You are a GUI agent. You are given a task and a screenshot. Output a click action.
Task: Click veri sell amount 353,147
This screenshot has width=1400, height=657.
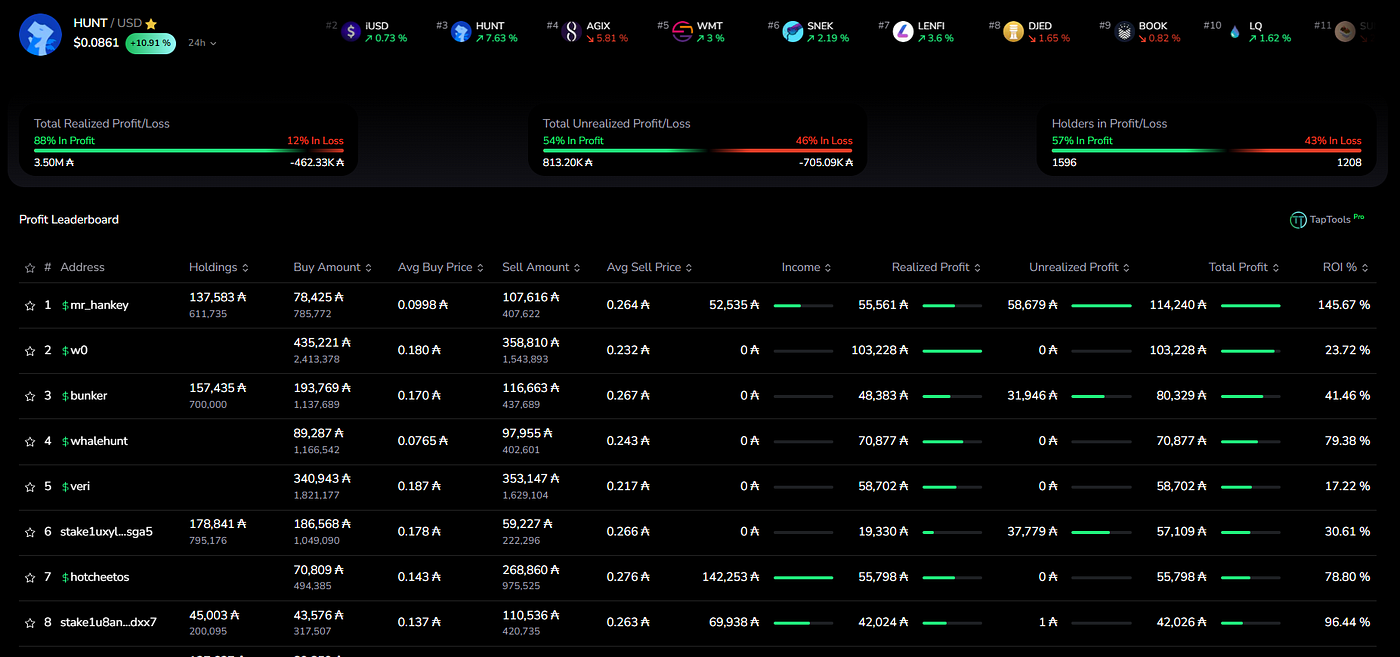tap(531, 478)
